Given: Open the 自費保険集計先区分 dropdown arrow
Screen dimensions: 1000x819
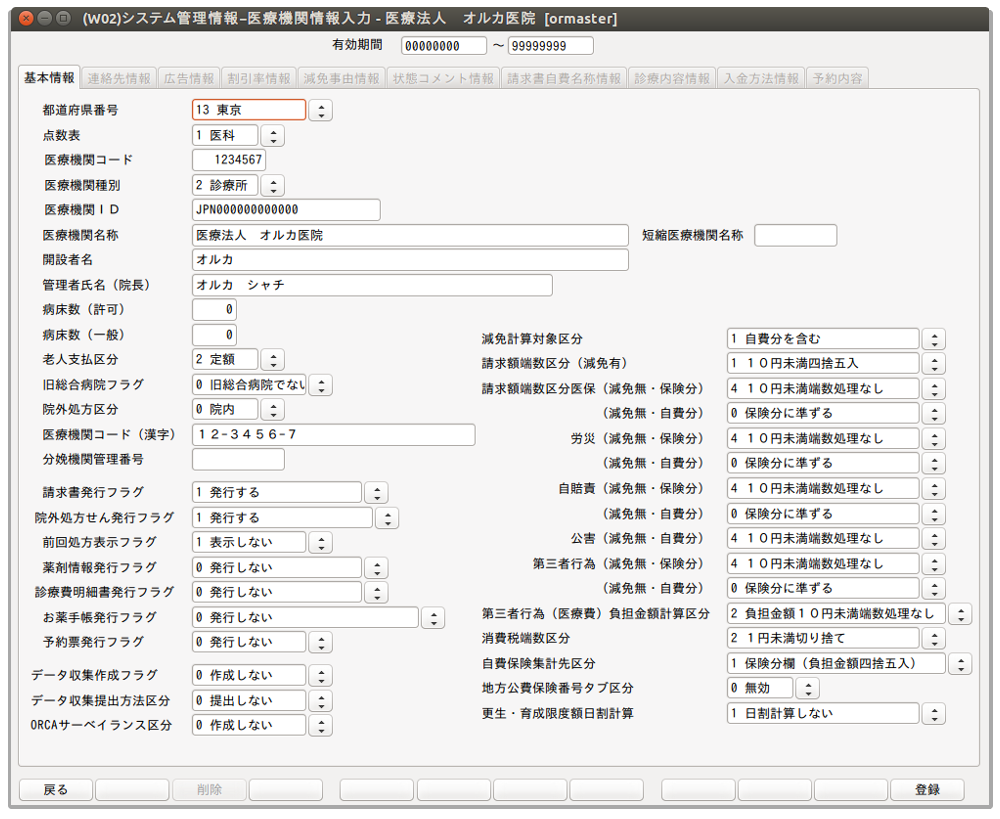Looking at the screenshot, I should (960, 664).
